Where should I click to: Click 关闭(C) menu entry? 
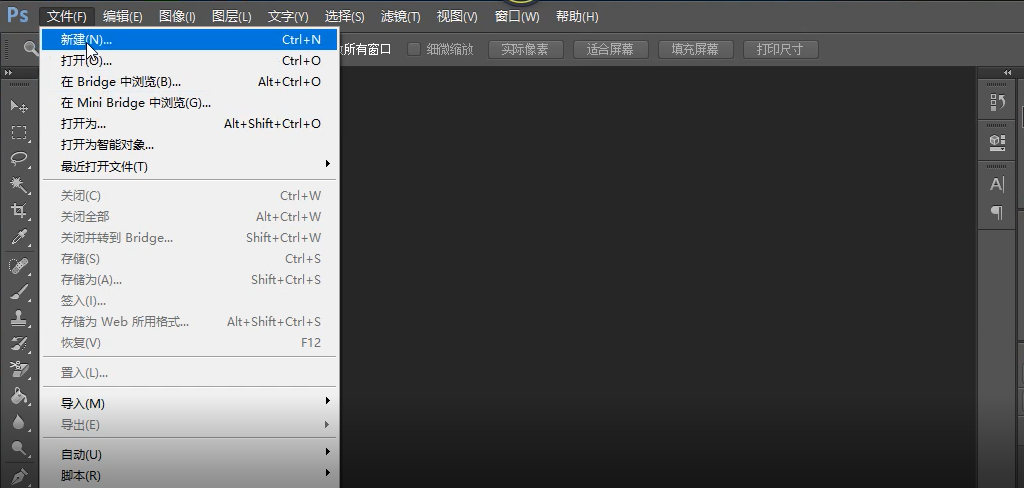189,195
